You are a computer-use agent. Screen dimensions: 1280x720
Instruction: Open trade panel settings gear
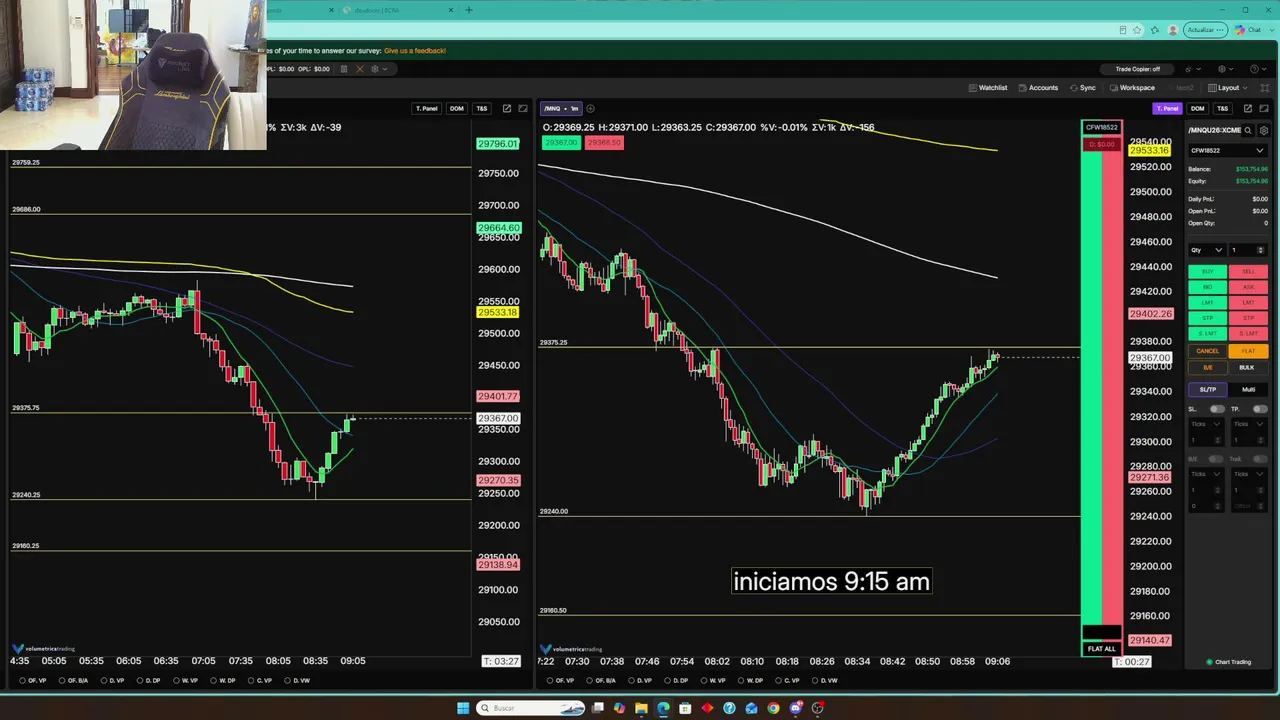[x=1264, y=130]
